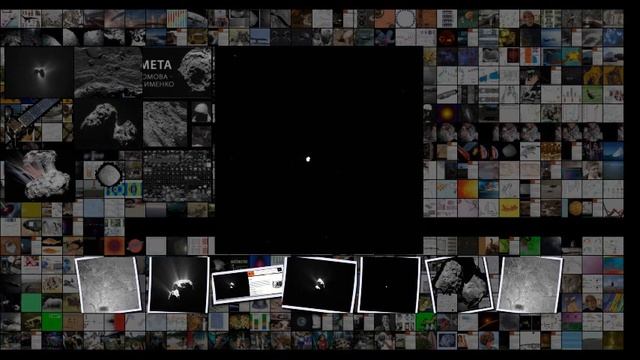Open the layered comet terrain close-up image

108,72
